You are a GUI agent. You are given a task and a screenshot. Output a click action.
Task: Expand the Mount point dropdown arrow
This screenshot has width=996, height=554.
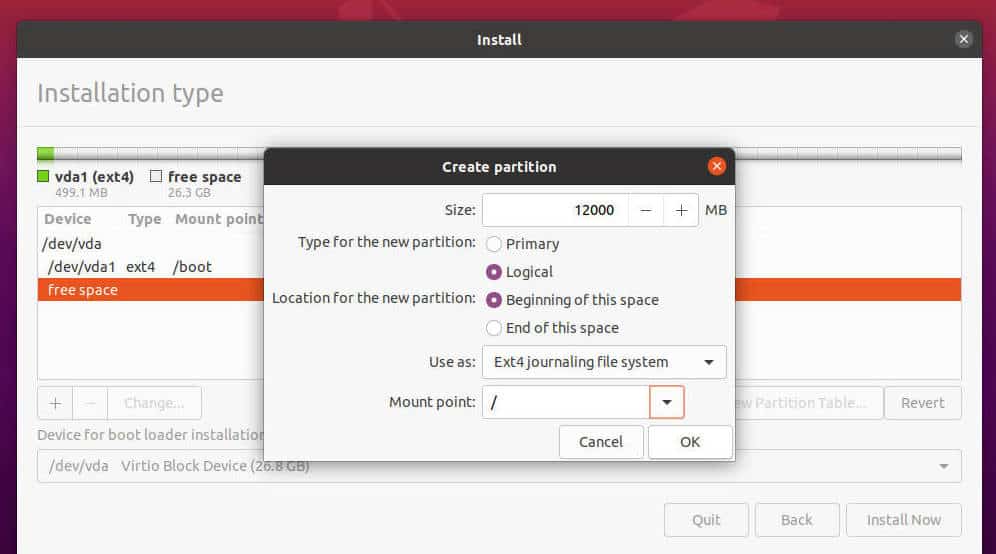(667, 403)
